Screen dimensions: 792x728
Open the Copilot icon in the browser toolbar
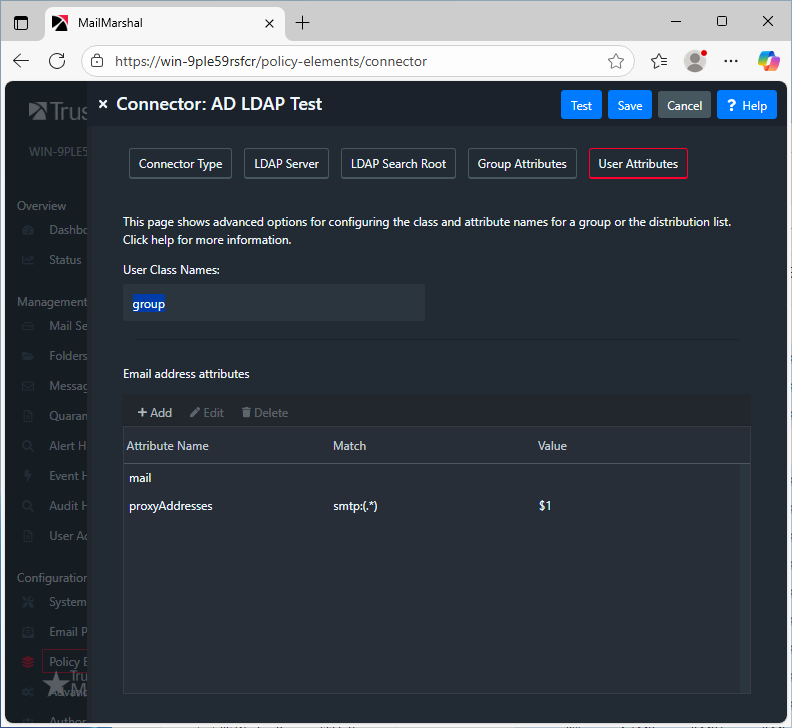(x=768, y=61)
